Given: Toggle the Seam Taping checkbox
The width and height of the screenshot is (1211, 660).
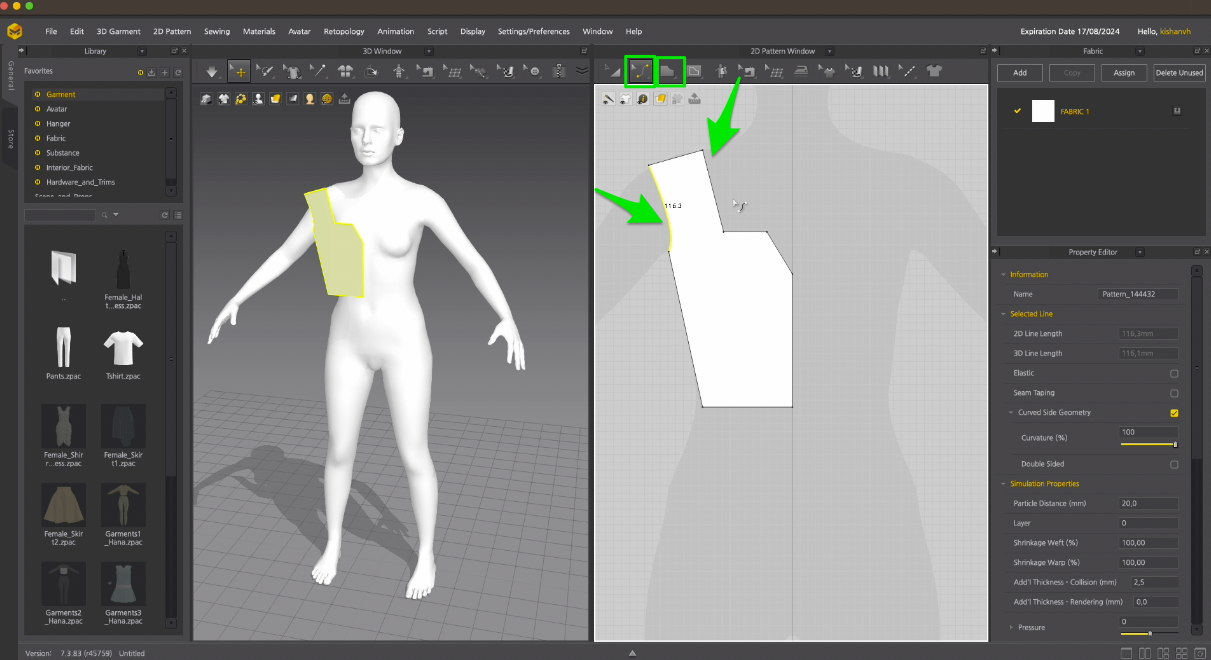Looking at the screenshot, I should pos(1174,393).
